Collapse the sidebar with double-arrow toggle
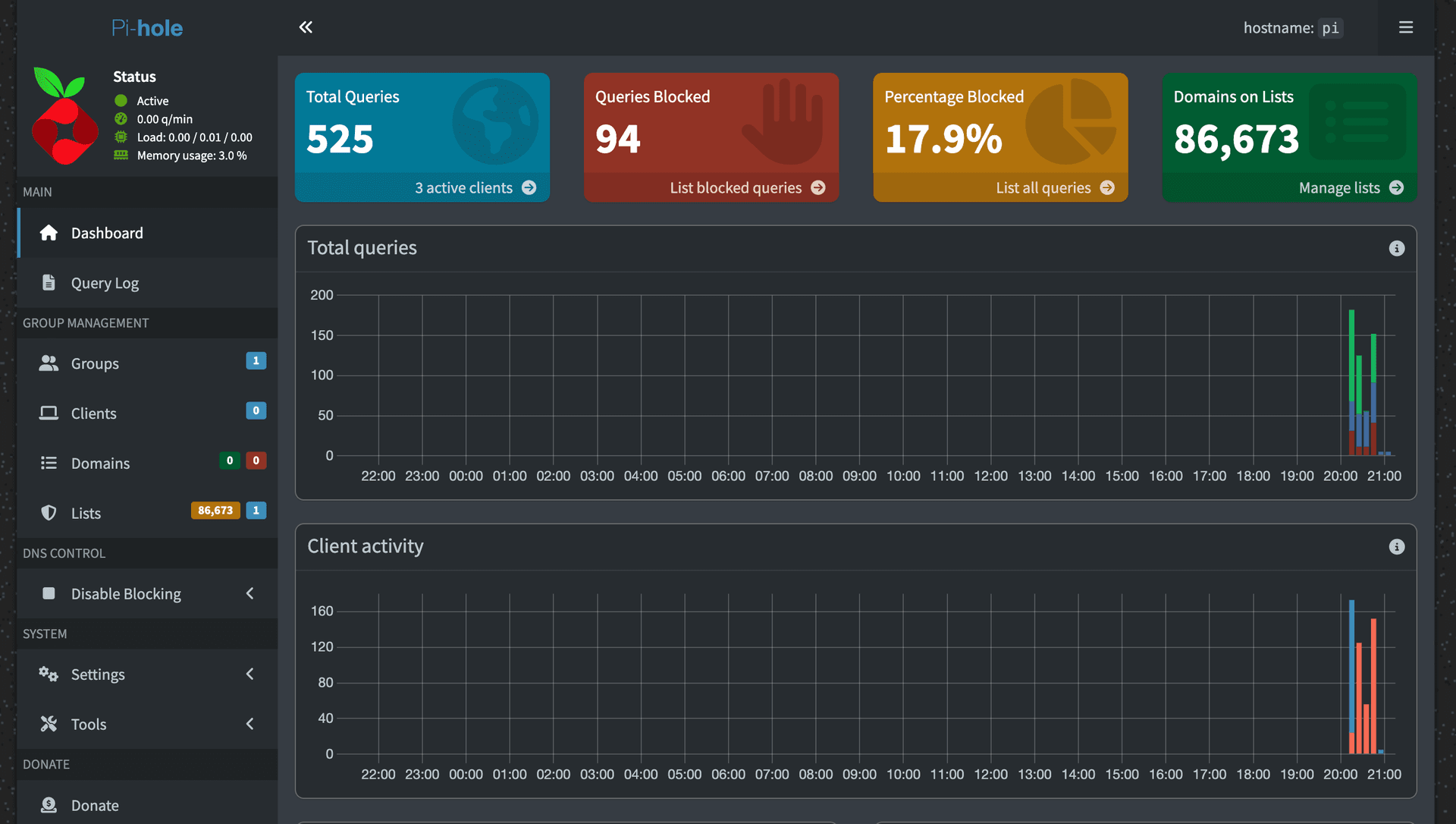The height and width of the screenshot is (824, 1456). [306, 27]
